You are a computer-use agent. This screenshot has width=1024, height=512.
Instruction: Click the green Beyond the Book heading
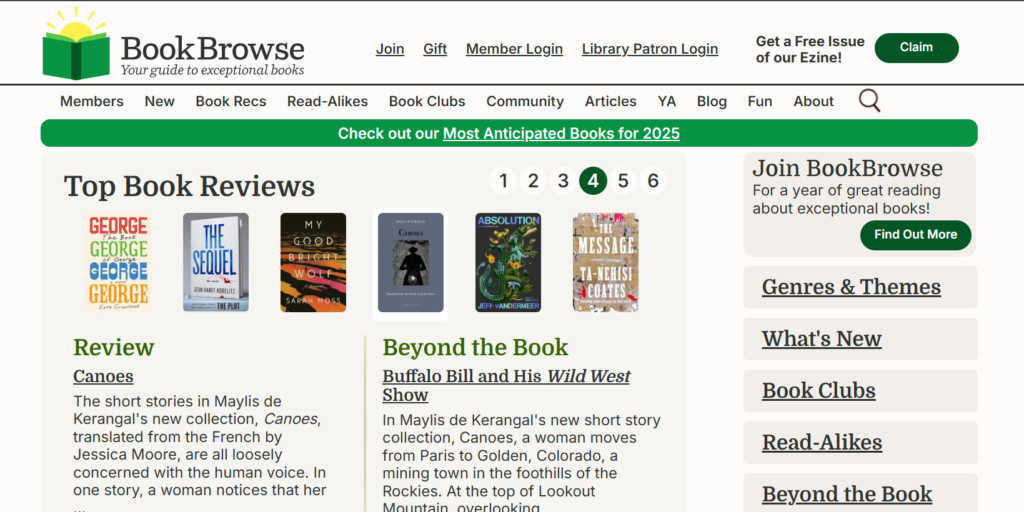[475, 347]
